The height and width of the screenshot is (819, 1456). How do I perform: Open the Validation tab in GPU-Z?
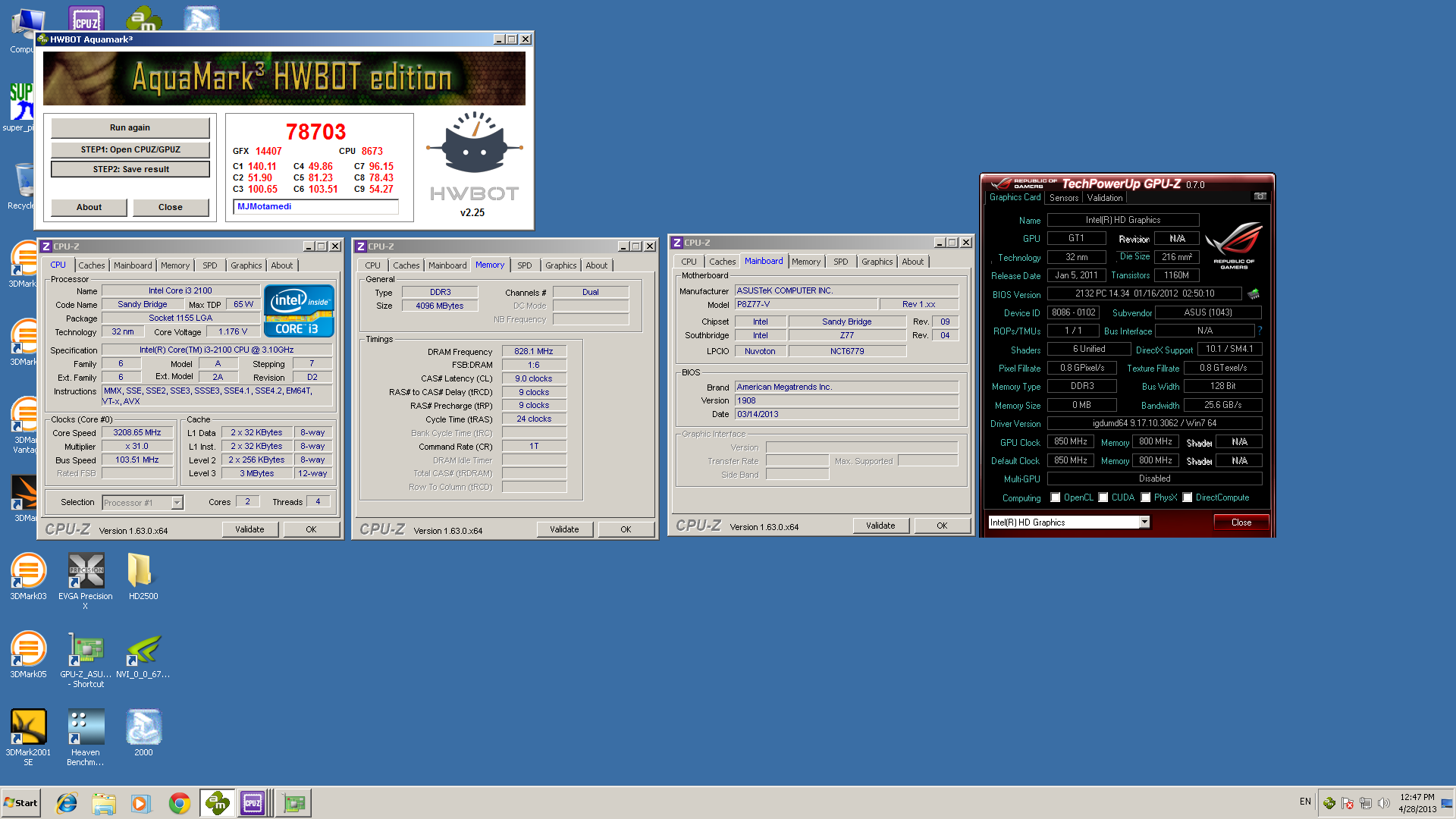pyautogui.click(x=1104, y=198)
